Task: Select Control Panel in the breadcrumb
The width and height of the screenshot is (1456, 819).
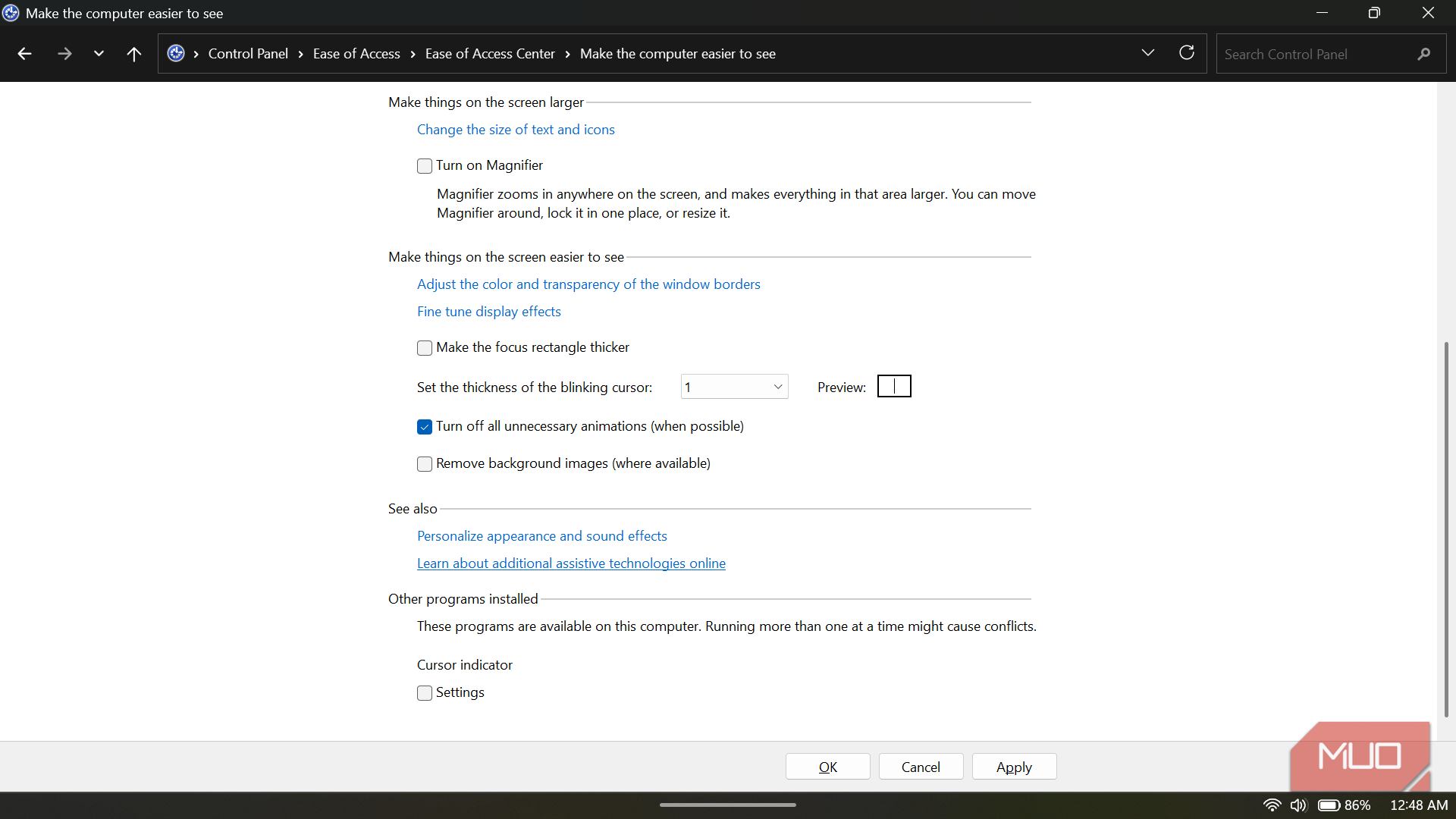Action: point(248,54)
